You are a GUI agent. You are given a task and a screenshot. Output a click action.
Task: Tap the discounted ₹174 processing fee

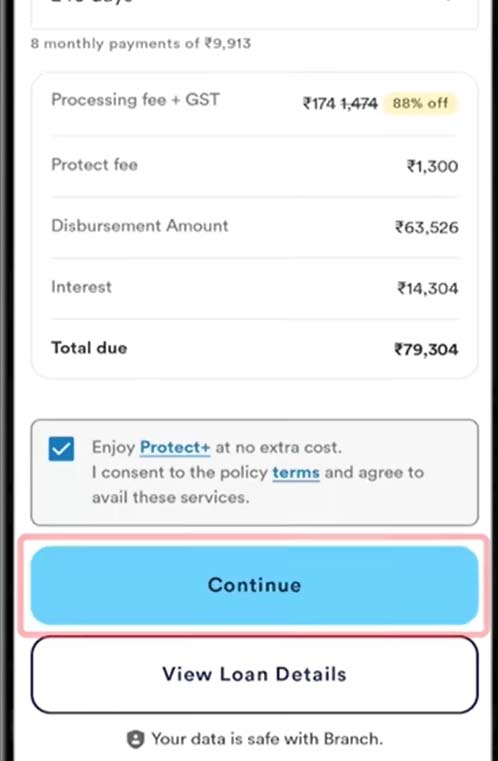click(319, 103)
